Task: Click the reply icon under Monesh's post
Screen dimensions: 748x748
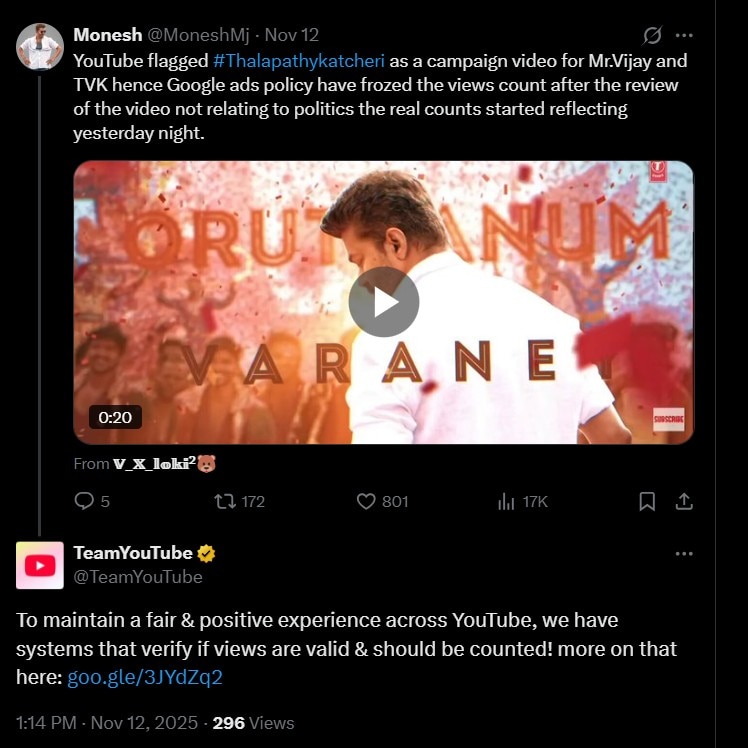Action: pyautogui.click(x=85, y=501)
